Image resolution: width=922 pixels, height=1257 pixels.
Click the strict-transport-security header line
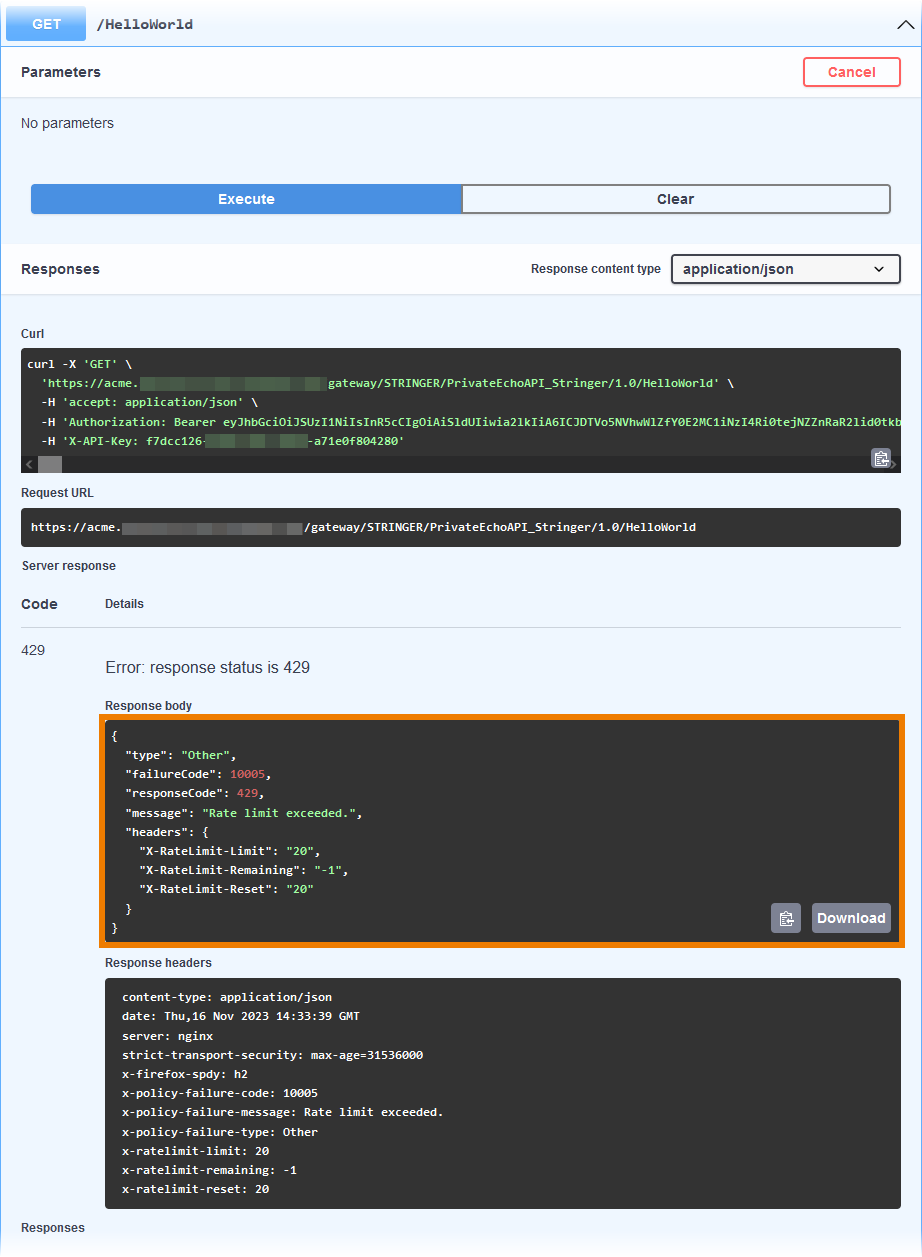coord(273,1055)
